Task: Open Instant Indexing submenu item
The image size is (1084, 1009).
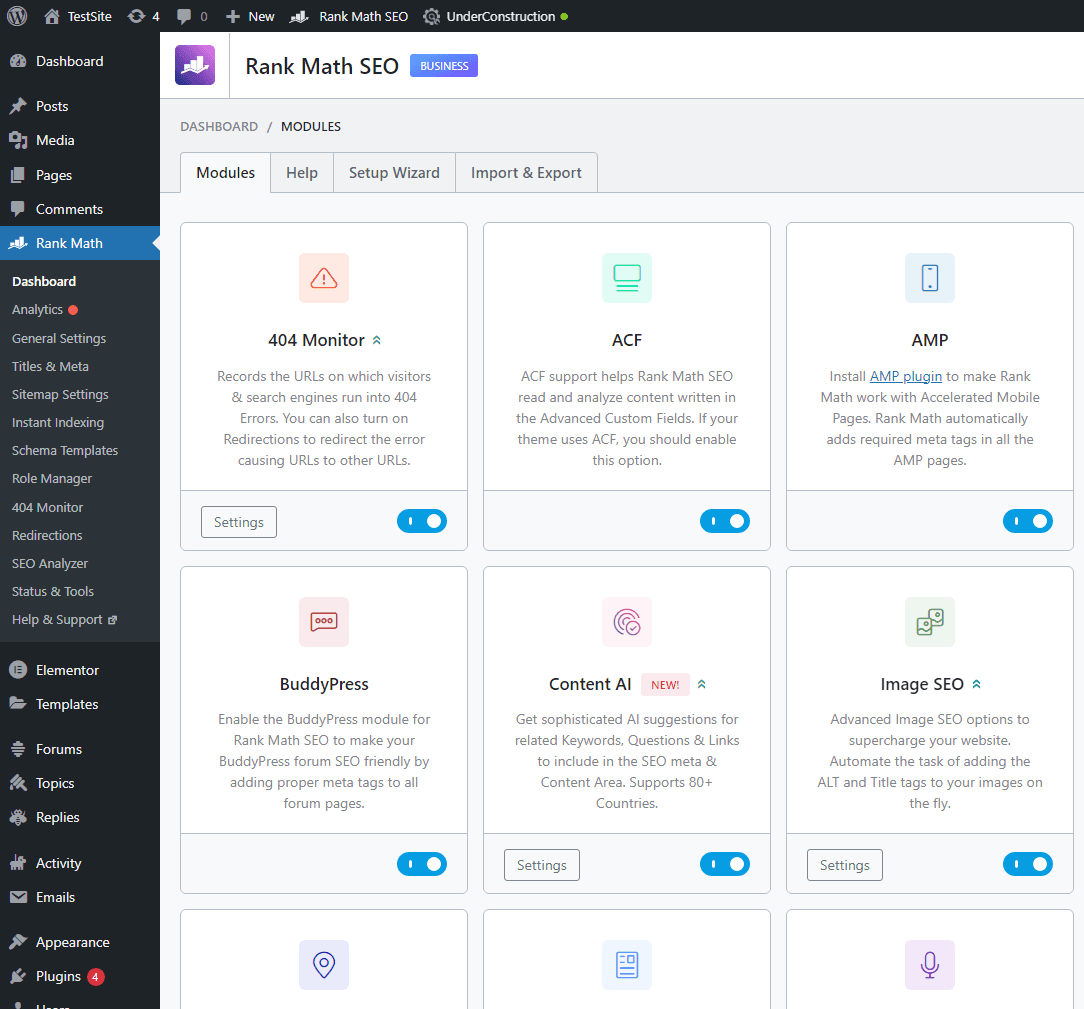Action: coord(58,422)
